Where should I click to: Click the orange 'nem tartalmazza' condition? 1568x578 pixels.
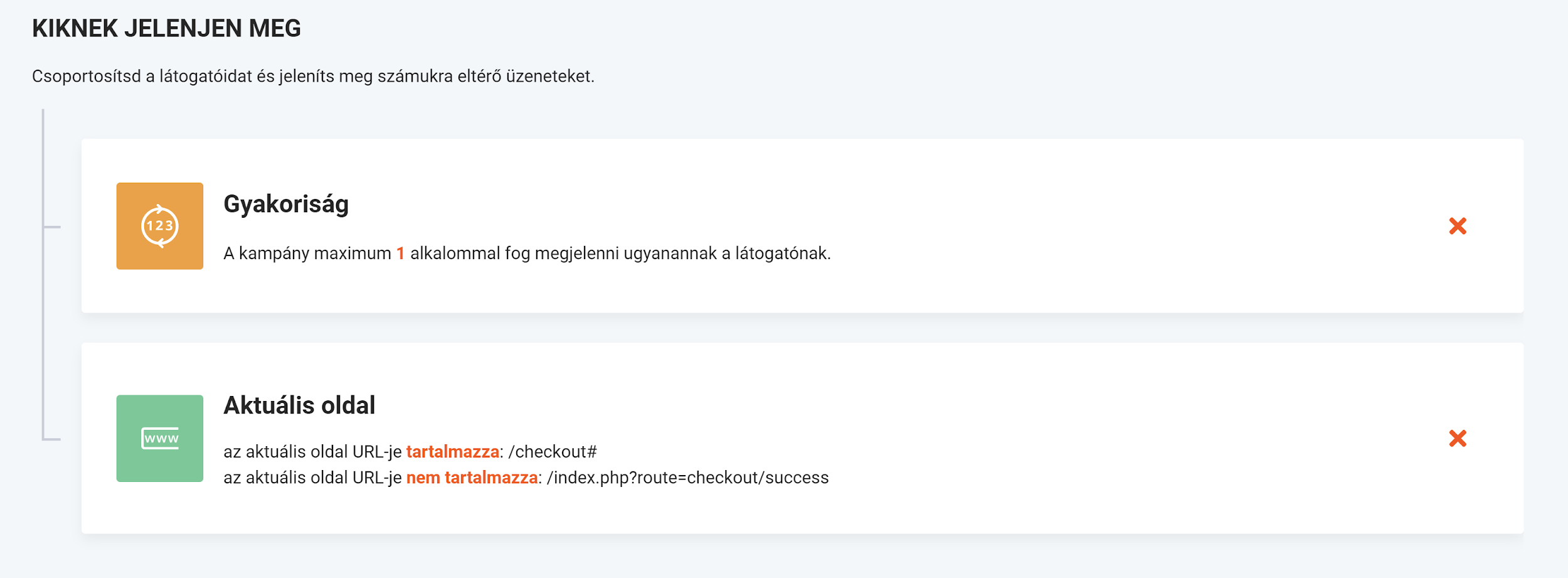coord(472,478)
